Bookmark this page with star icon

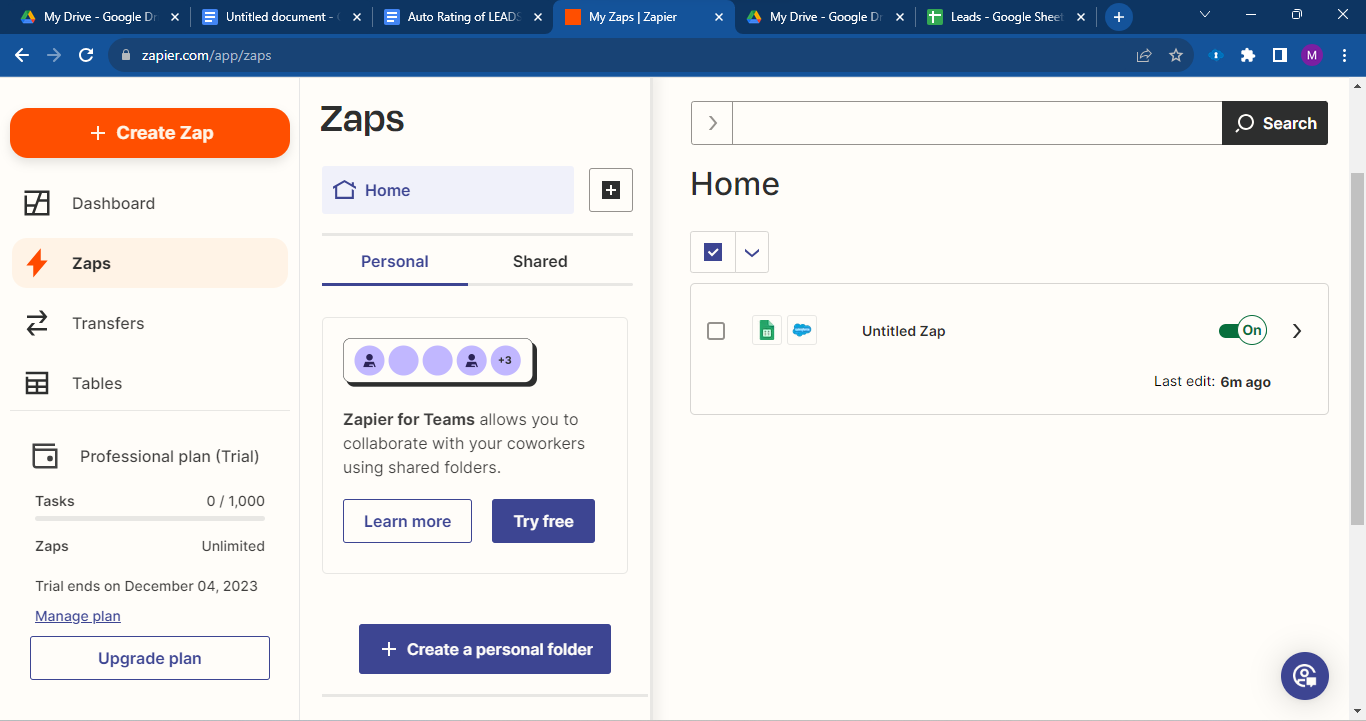click(x=1176, y=55)
